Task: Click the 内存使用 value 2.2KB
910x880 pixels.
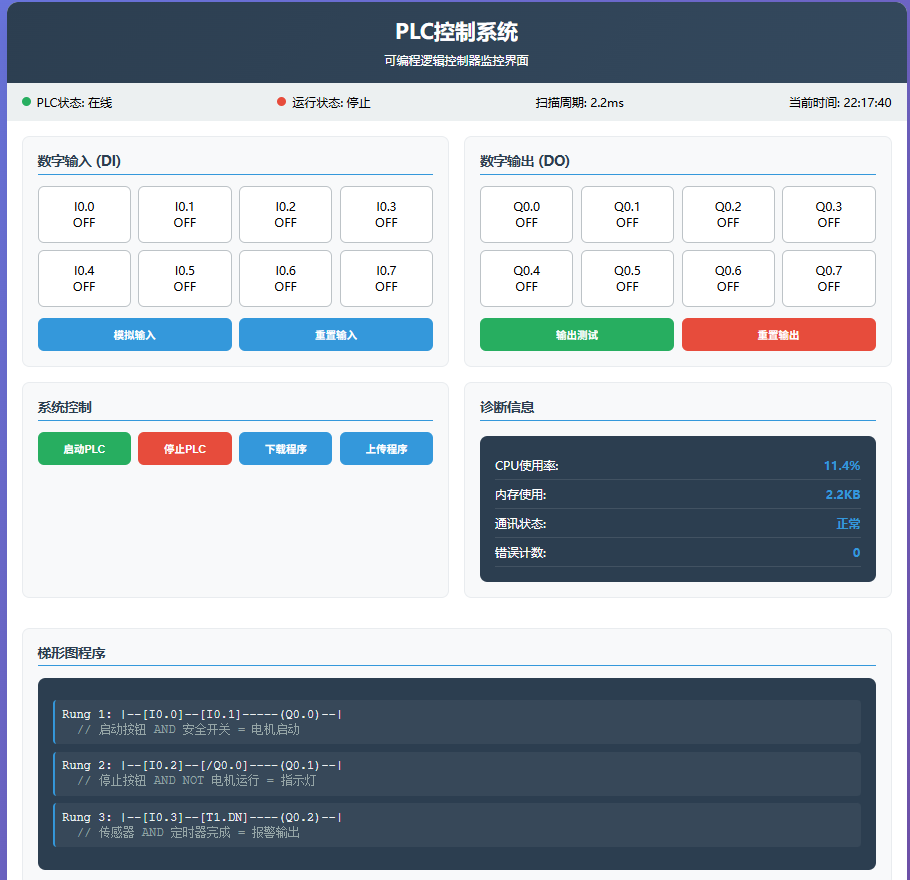Action: (x=843, y=495)
